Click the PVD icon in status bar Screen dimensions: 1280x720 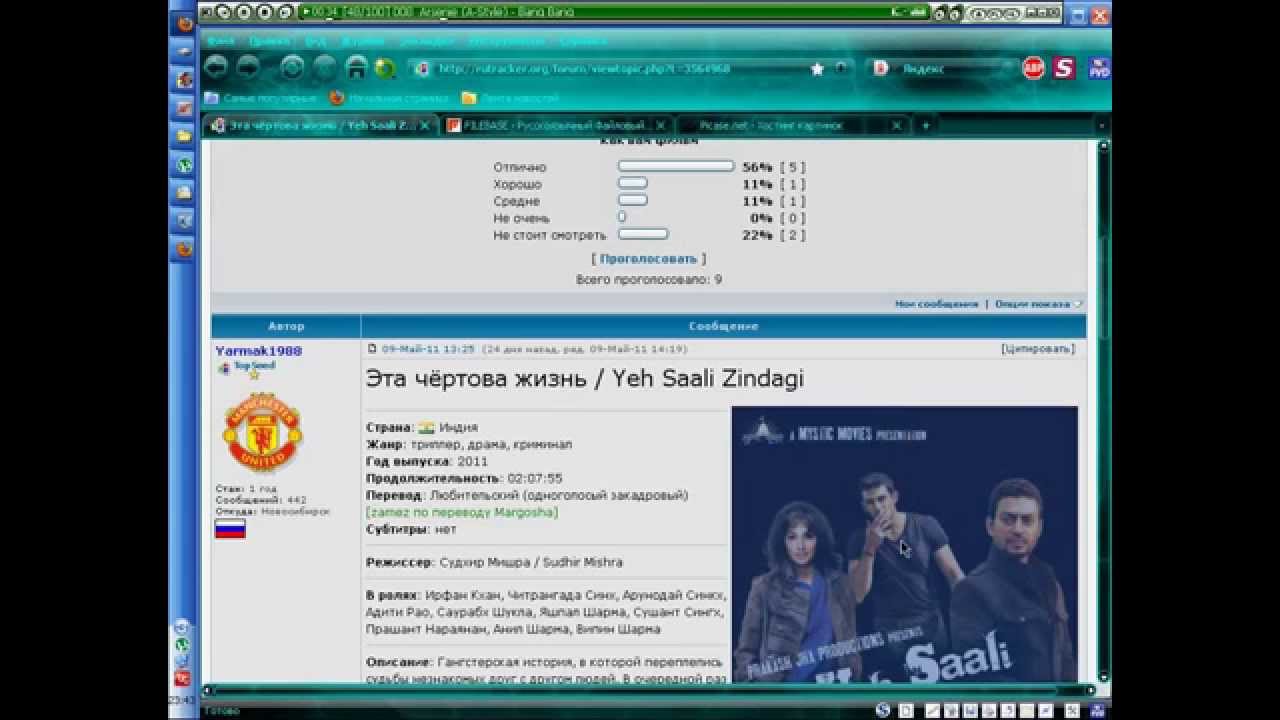click(x=1098, y=710)
